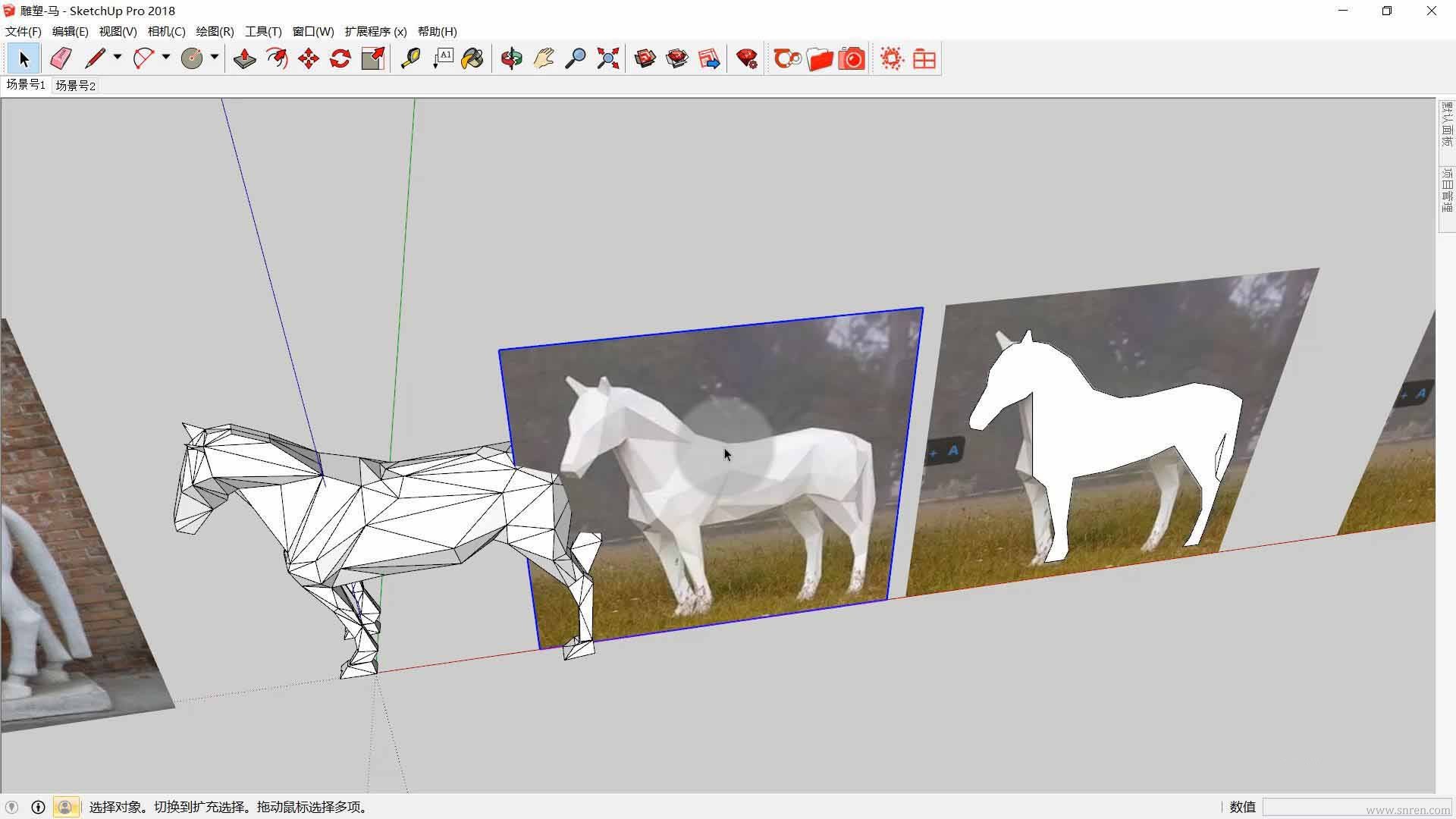Switch to the 场景号2 scene tab
The image size is (1456, 819).
click(x=75, y=85)
